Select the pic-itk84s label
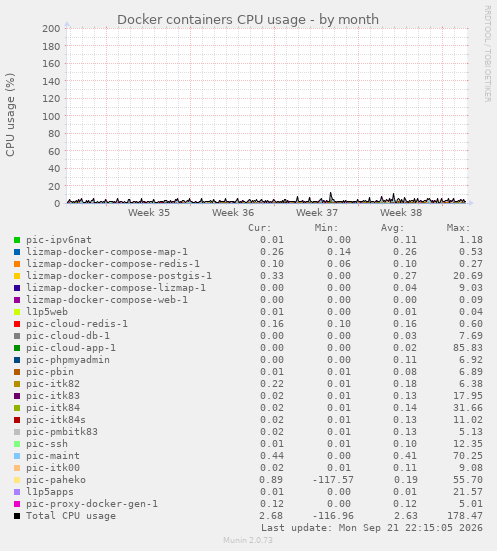This screenshot has height=551, width=497. pos(56,420)
